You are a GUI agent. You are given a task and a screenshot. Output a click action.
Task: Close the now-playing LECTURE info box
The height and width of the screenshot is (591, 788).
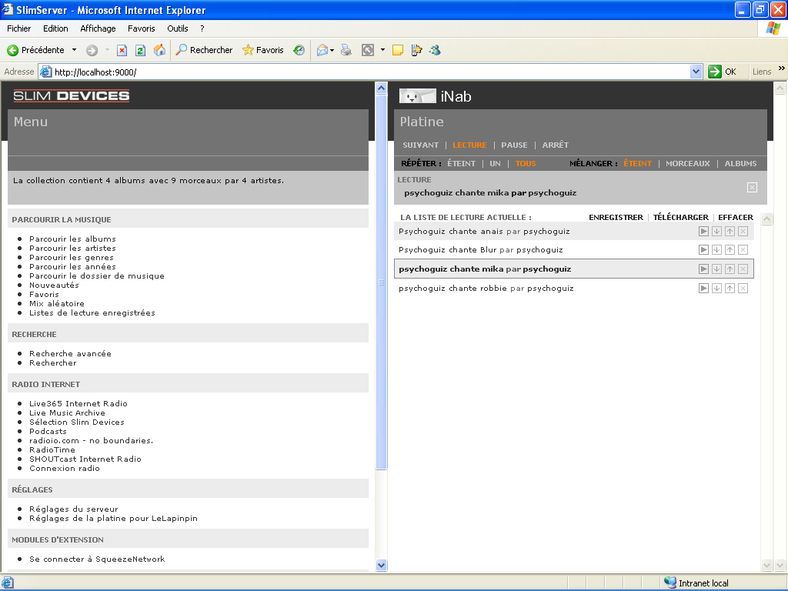tap(752, 187)
